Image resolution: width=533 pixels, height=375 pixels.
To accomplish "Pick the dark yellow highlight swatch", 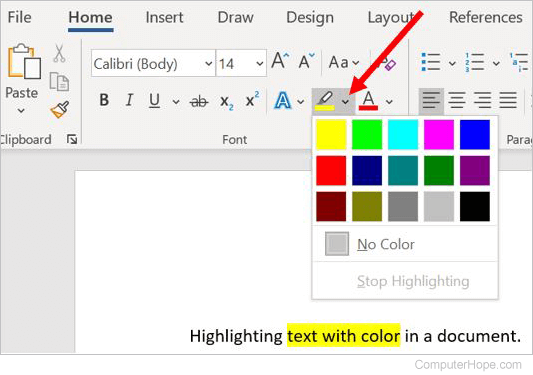I will (x=367, y=206).
